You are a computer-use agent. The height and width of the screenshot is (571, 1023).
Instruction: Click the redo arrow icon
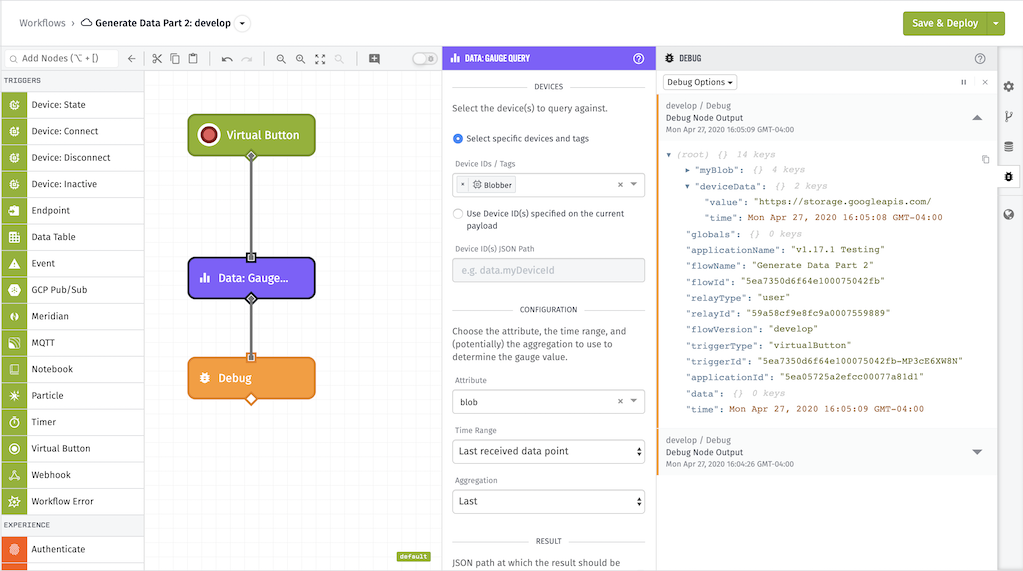[x=247, y=59]
